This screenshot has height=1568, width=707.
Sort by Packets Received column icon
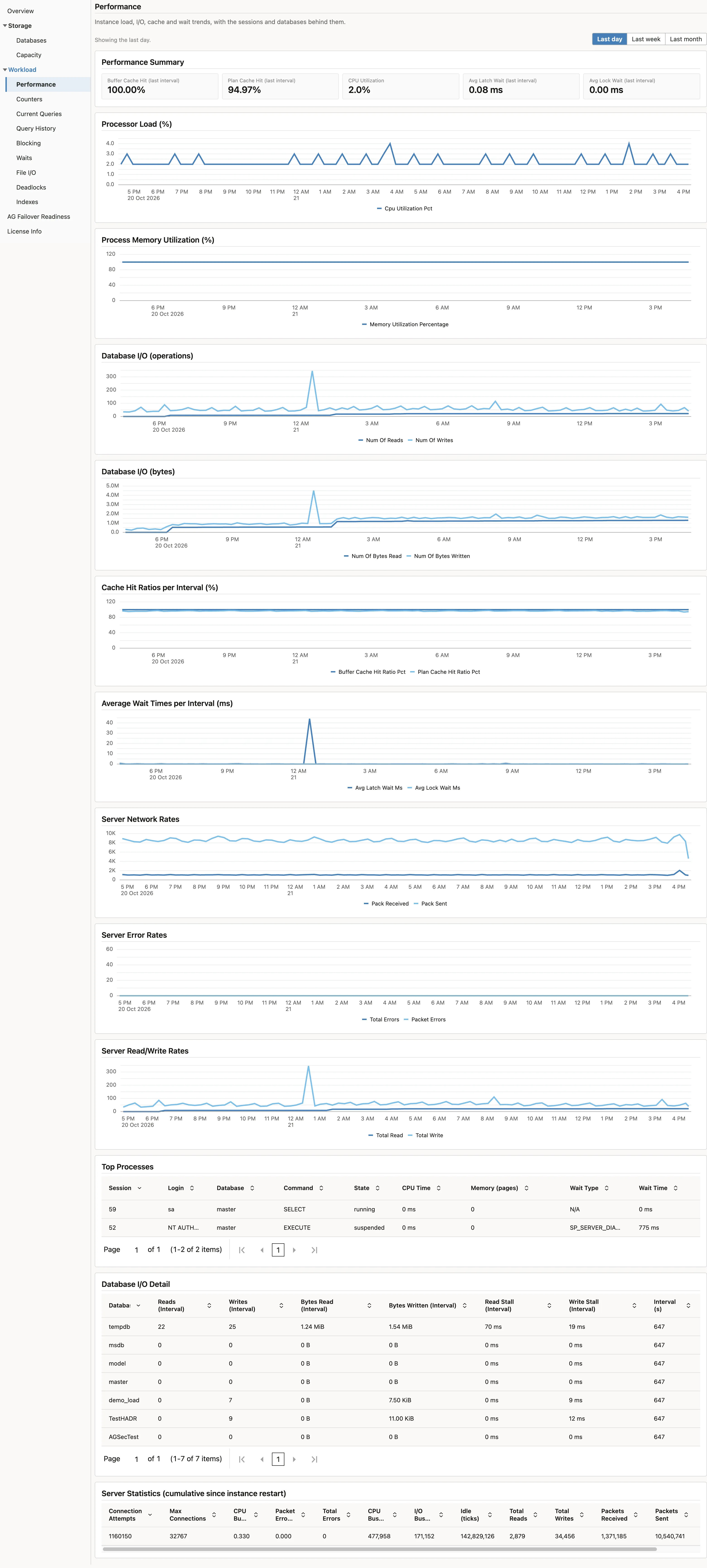click(x=636, y=1514)
